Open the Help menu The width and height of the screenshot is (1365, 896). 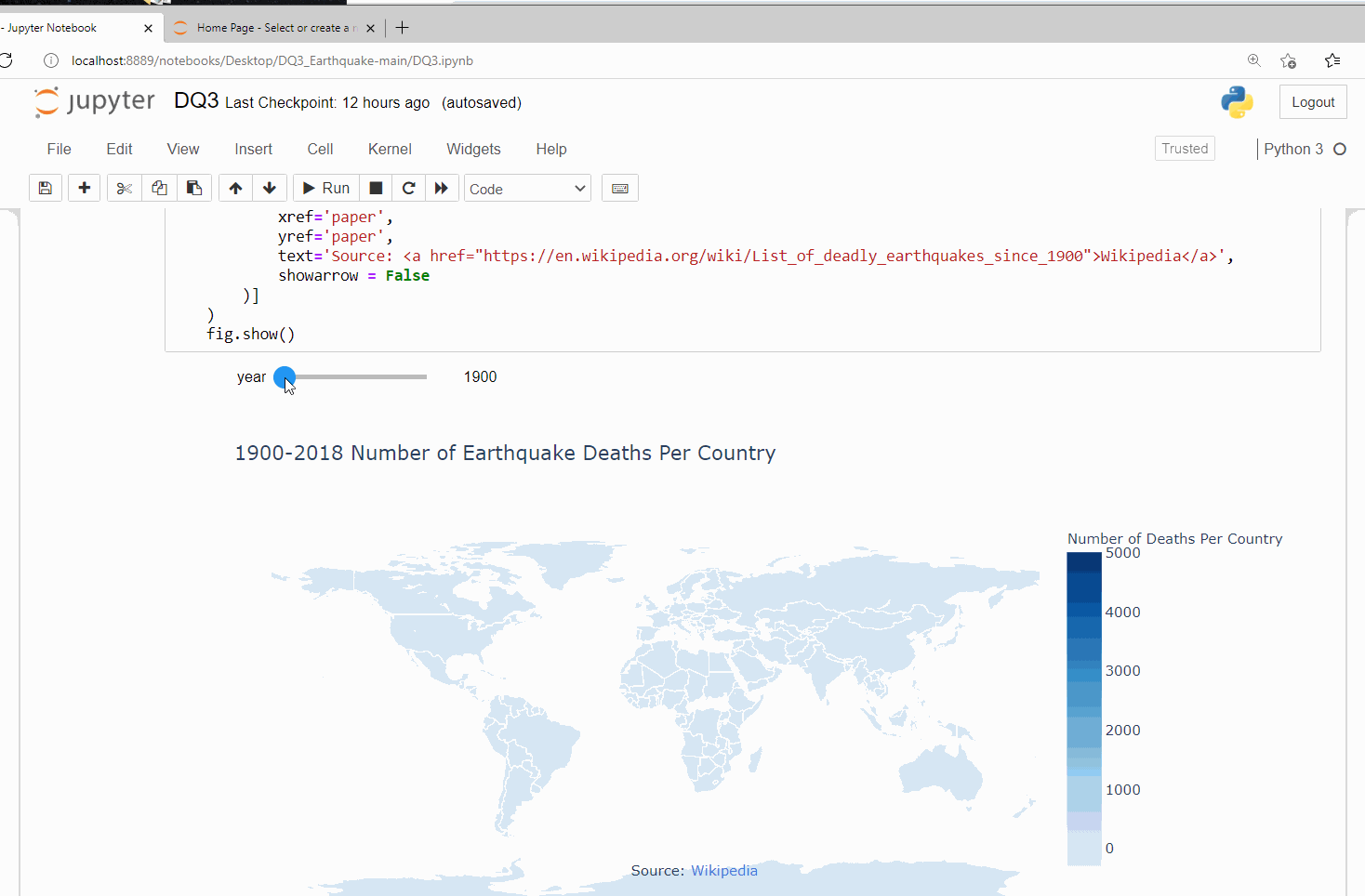coord(551,149)
